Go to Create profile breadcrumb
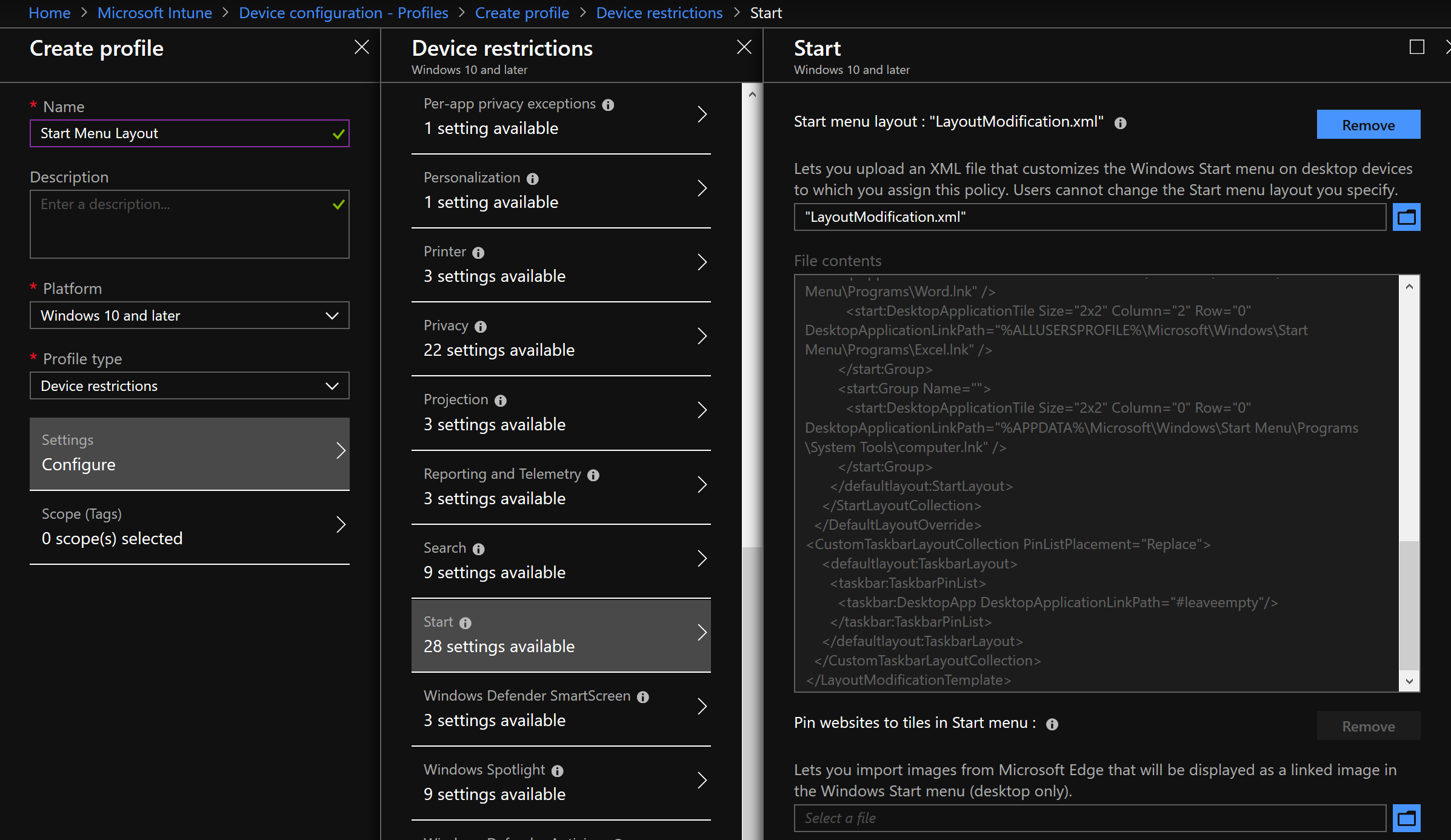The image size is (1451, 840). 522,13
